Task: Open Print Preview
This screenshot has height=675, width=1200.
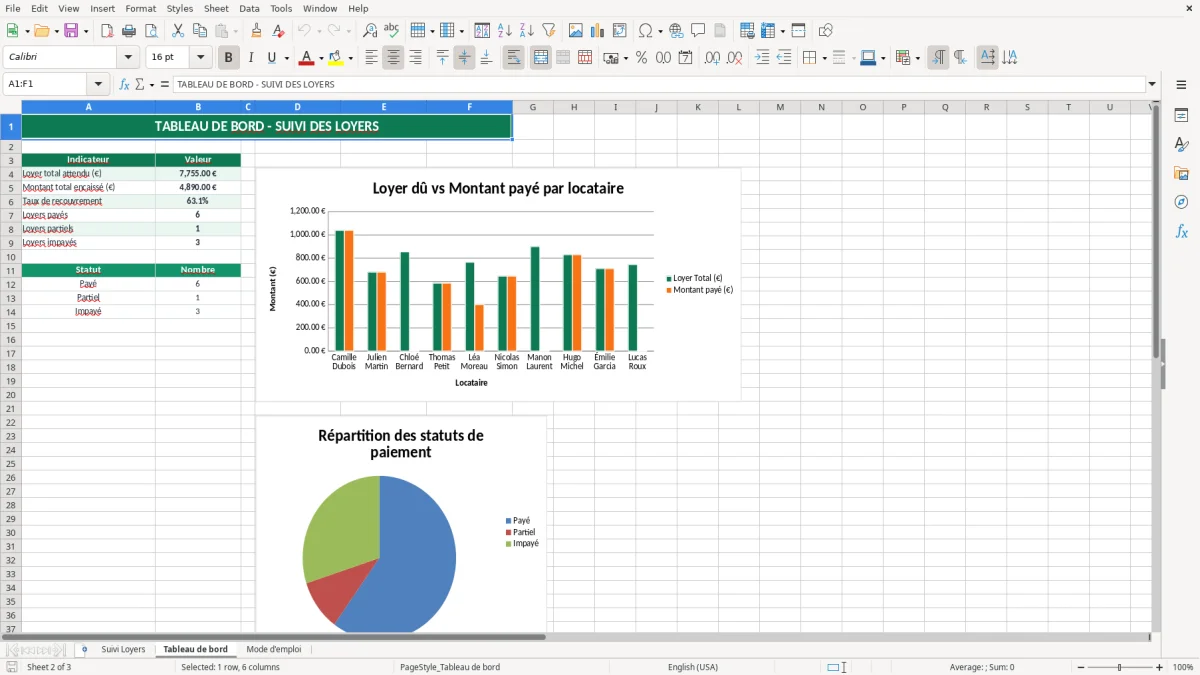Action: pyautogui.click(x=151, y=31)
